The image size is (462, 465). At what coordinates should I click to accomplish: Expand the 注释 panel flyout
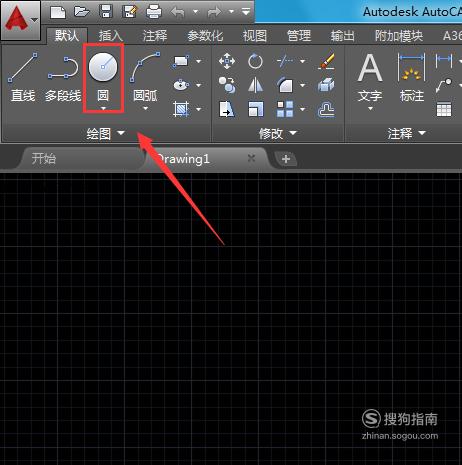pyautogui.click(x=406, y=133)
